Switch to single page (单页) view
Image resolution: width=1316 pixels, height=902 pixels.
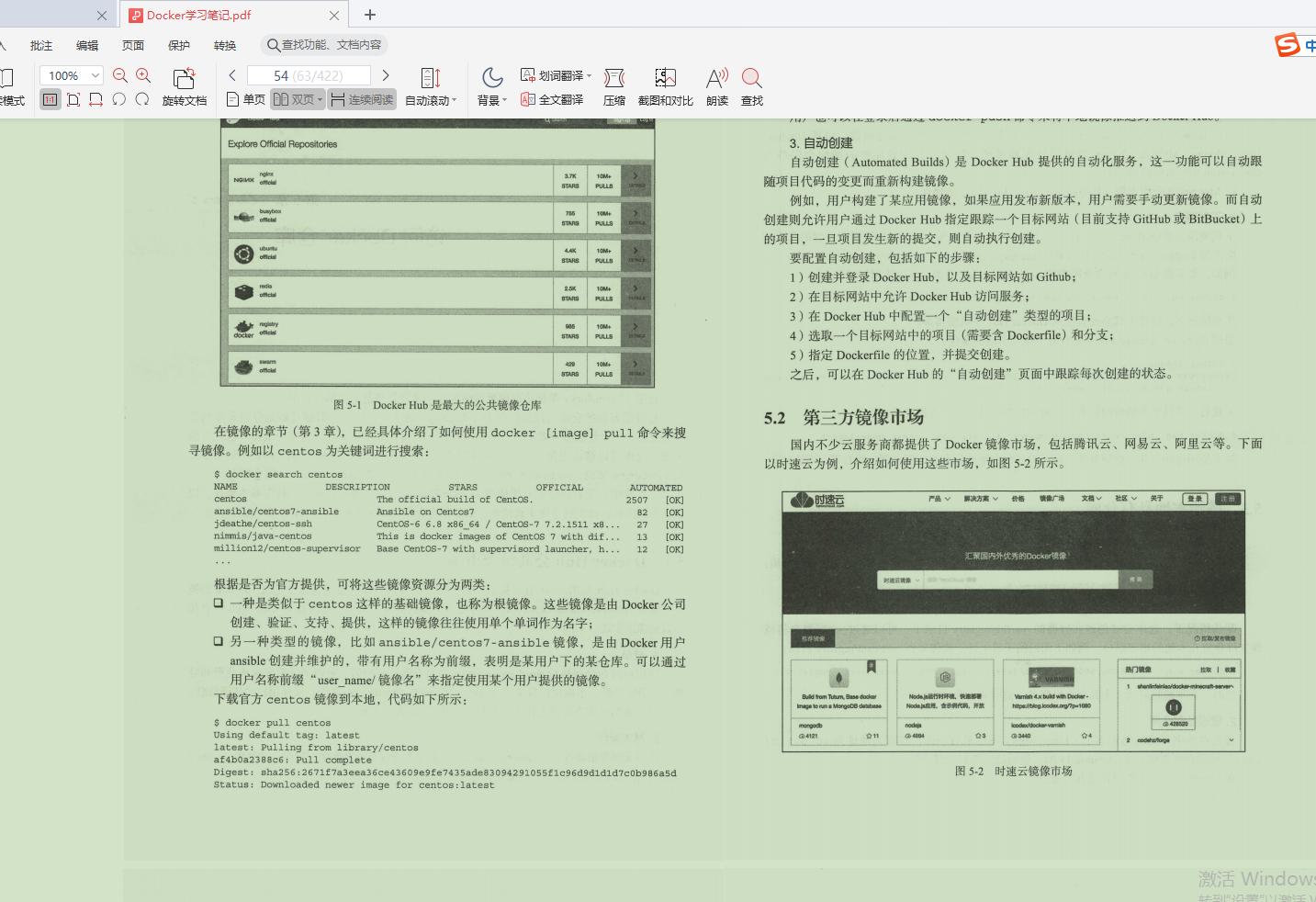pyautogui.click(x=246, y=99)
